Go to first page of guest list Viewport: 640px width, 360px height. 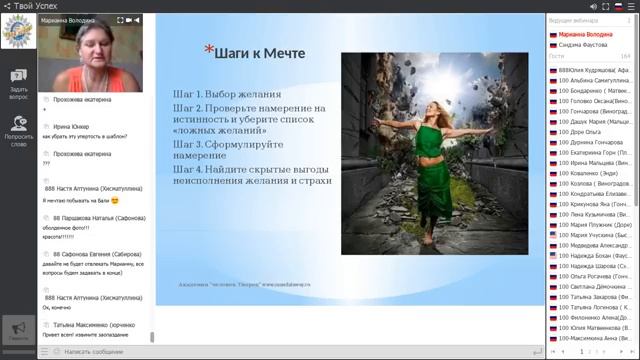[x=553, y=351]
